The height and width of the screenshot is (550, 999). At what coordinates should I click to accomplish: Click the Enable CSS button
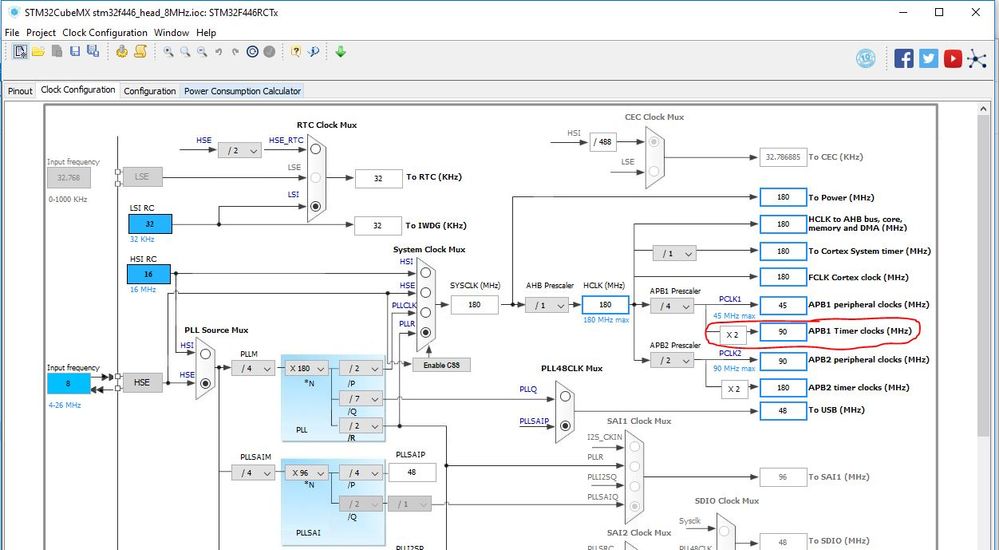(442, 365)
